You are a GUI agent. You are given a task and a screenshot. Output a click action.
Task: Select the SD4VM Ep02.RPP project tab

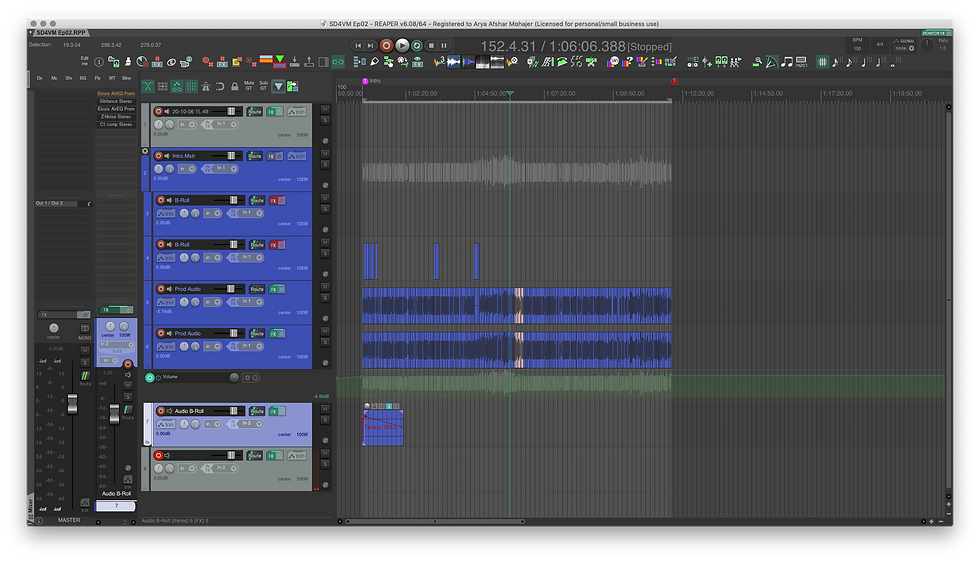(x=61, y=32)
